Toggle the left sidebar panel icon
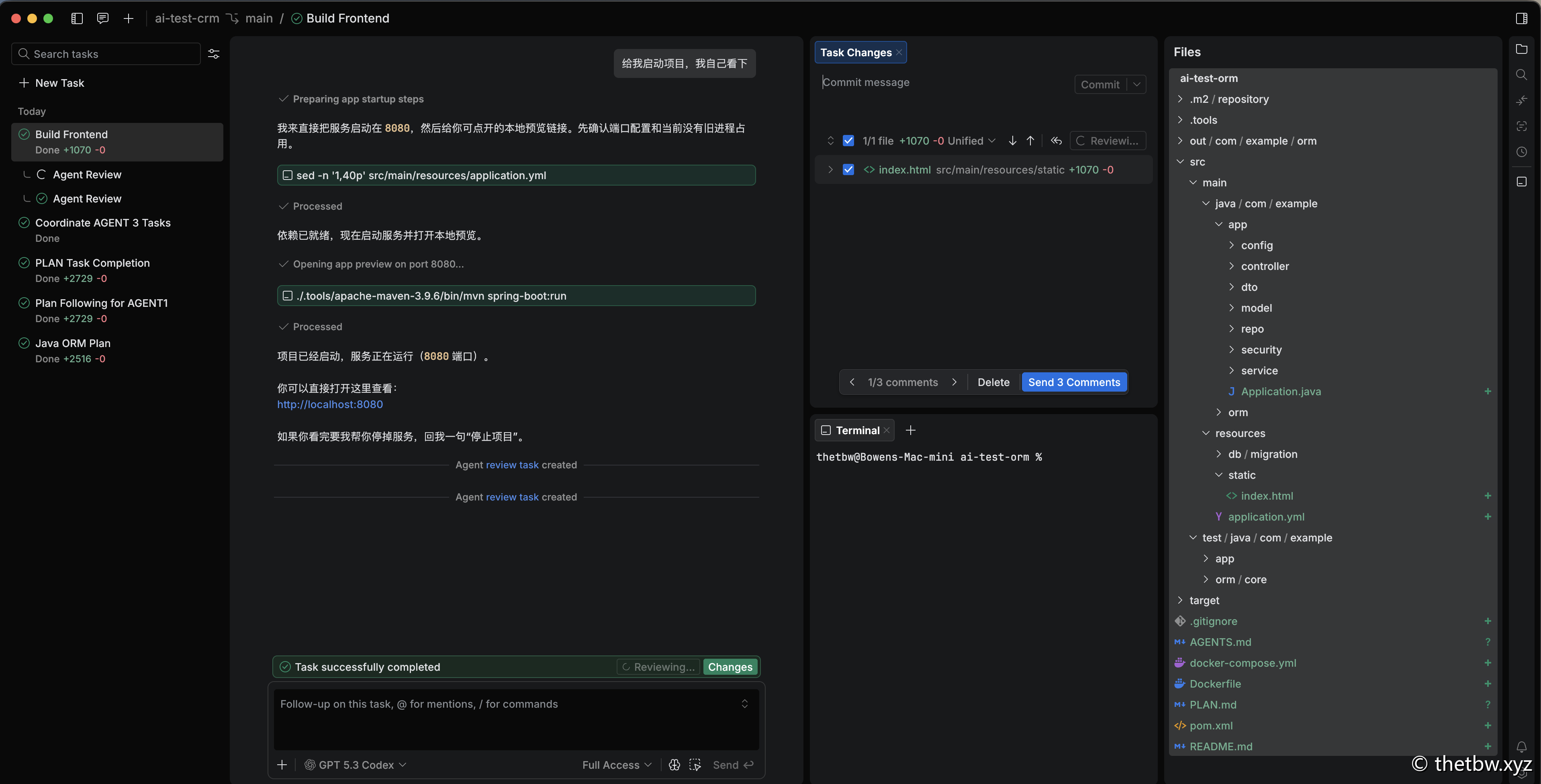Image resolution: width=1541 pixels, height=784 pixels. pyautogui.click(x=77, y=18)
